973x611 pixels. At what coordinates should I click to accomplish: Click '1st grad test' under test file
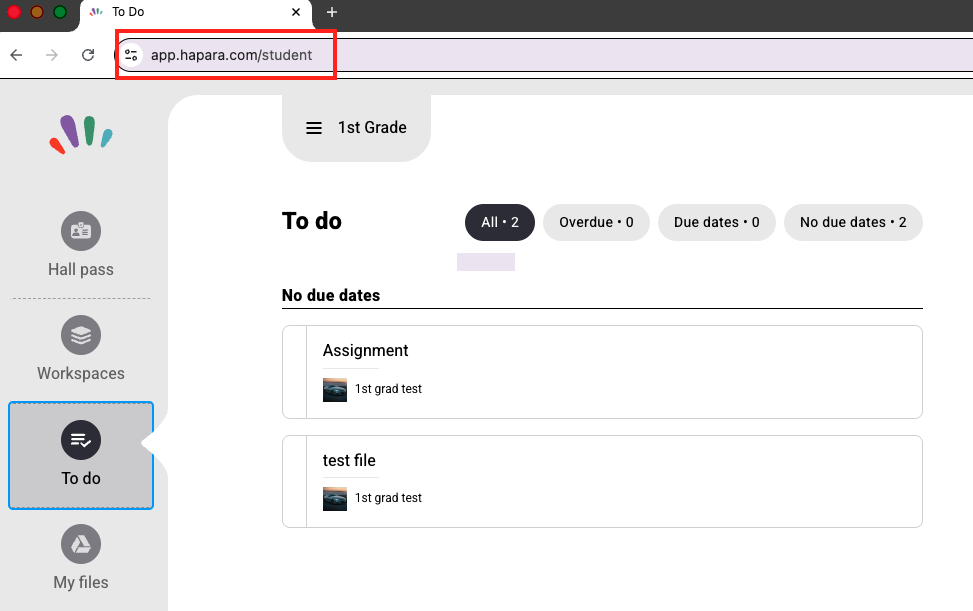click(x=388, y=498)
